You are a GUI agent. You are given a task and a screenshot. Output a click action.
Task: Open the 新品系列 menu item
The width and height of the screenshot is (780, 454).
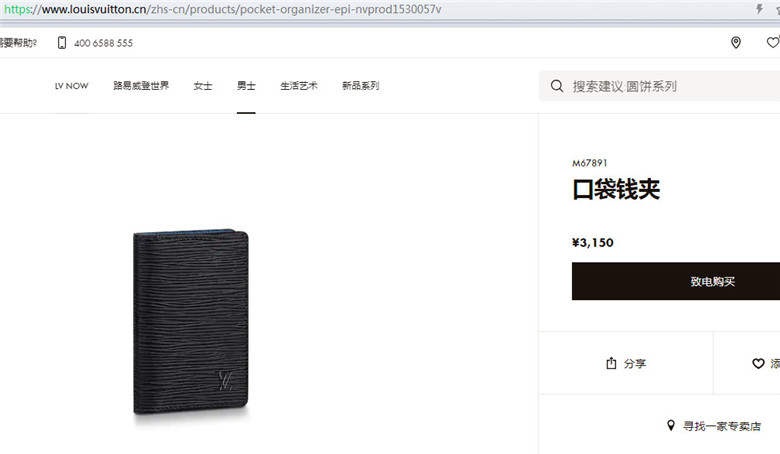[x=361, y=86]
